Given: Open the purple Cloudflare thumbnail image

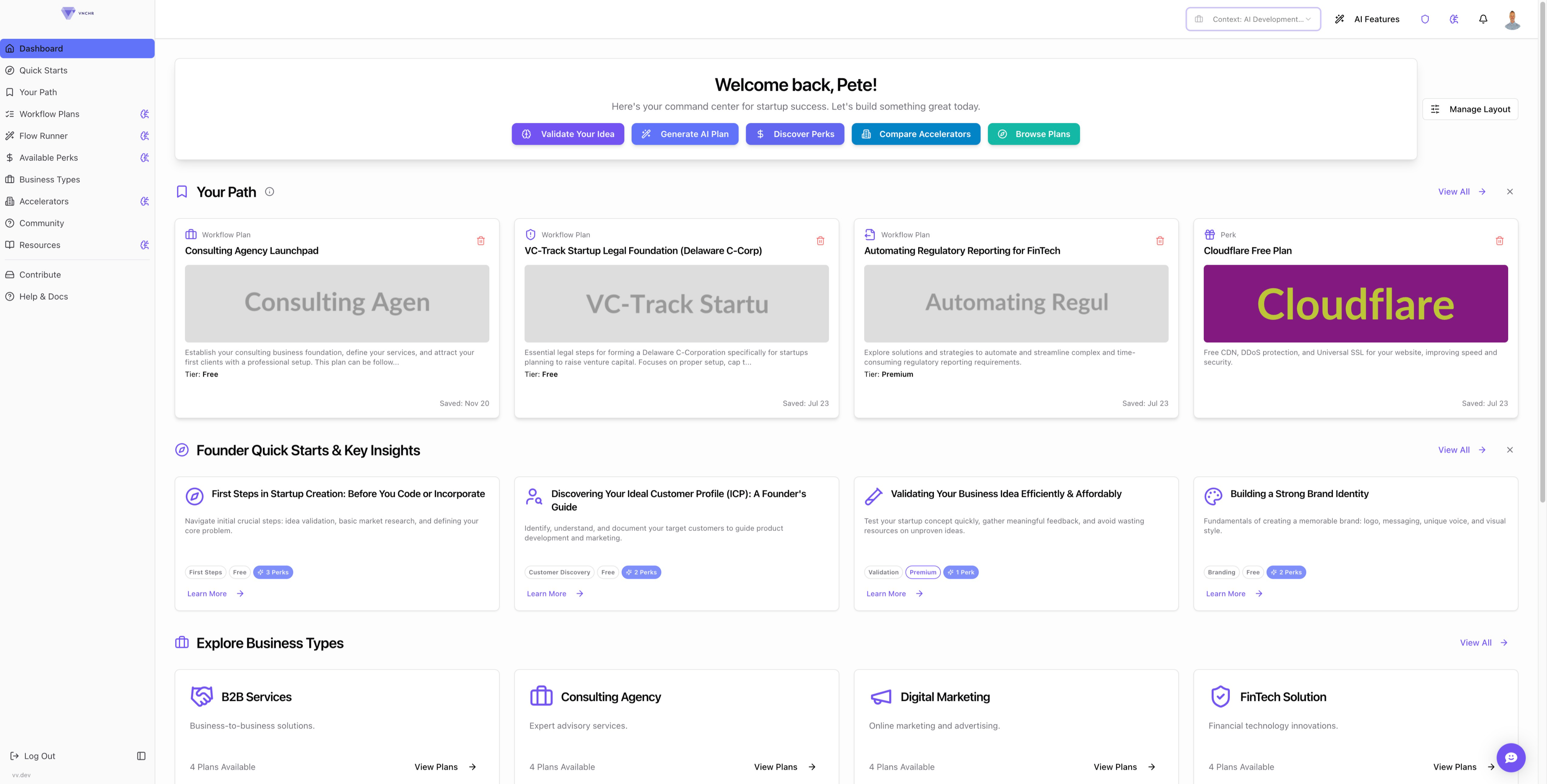Looking at the screenshot, I should point(1355,303).
